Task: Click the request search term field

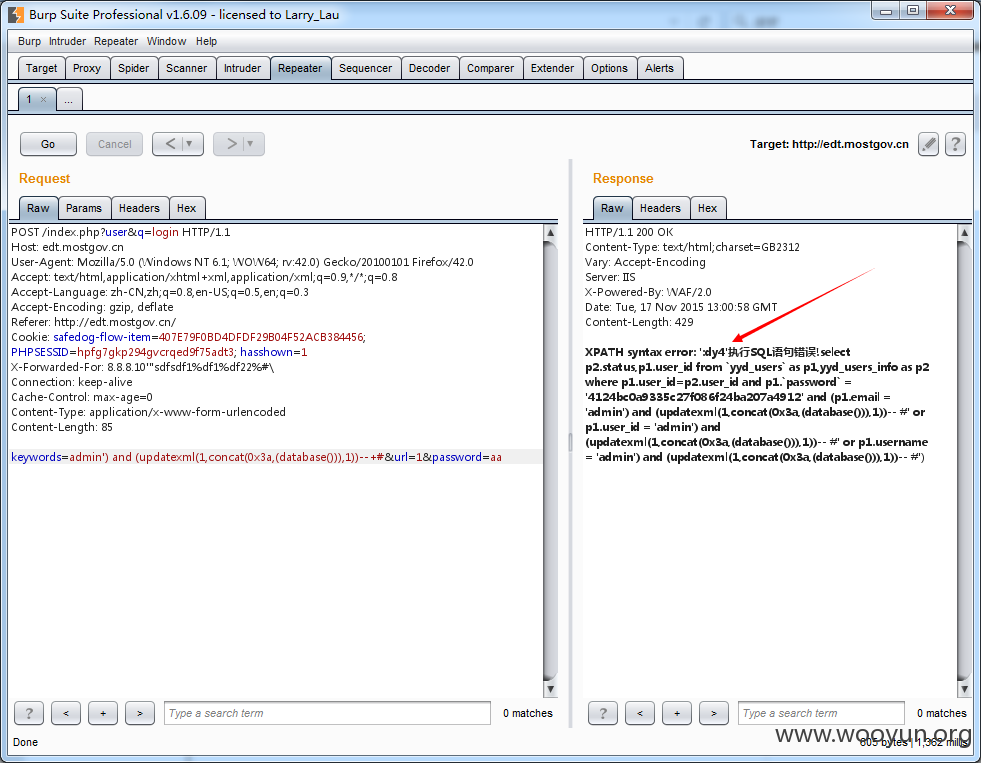Action: [327, 713]
